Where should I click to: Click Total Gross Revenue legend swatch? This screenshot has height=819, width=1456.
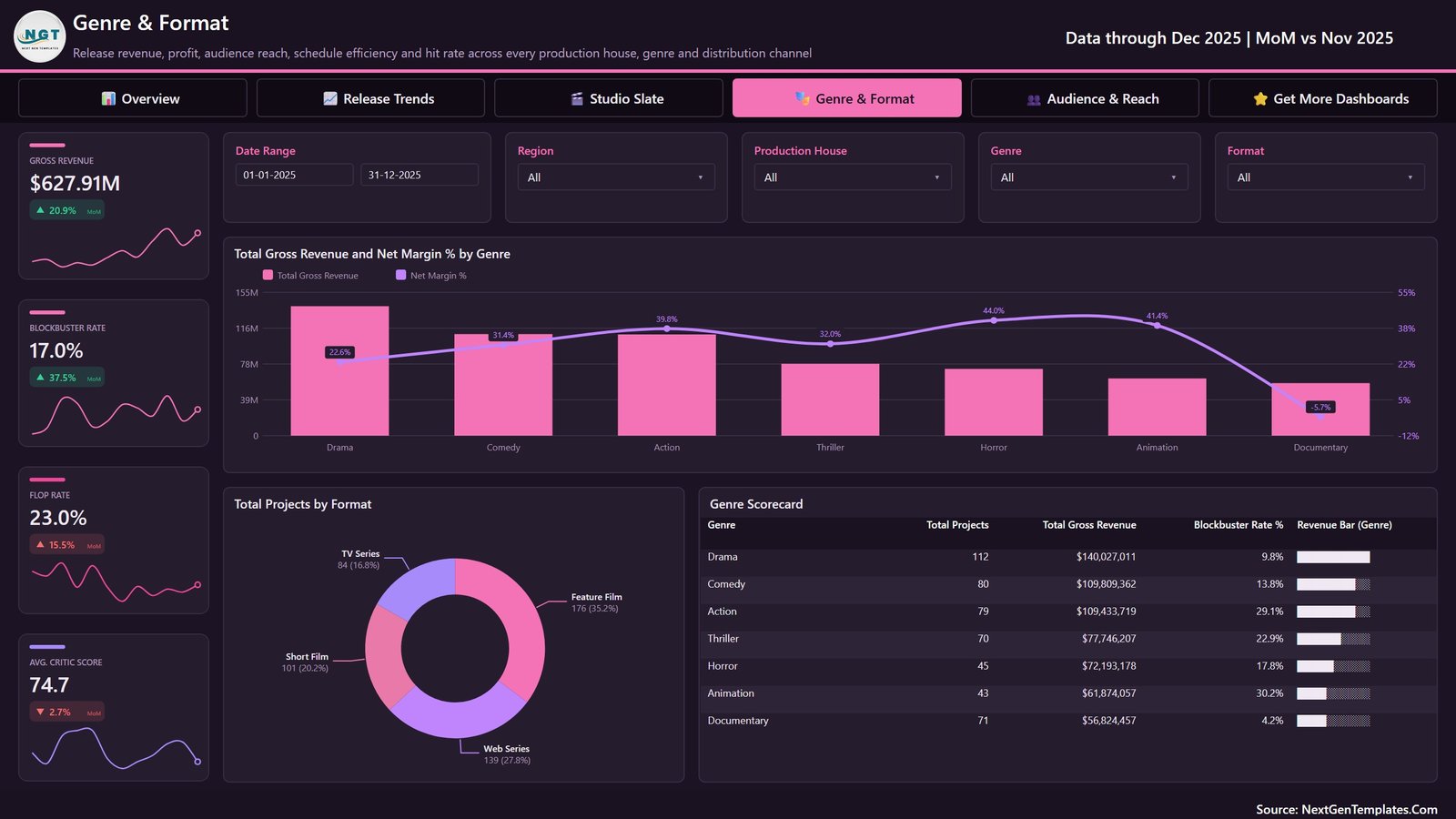tap(268, 275)
